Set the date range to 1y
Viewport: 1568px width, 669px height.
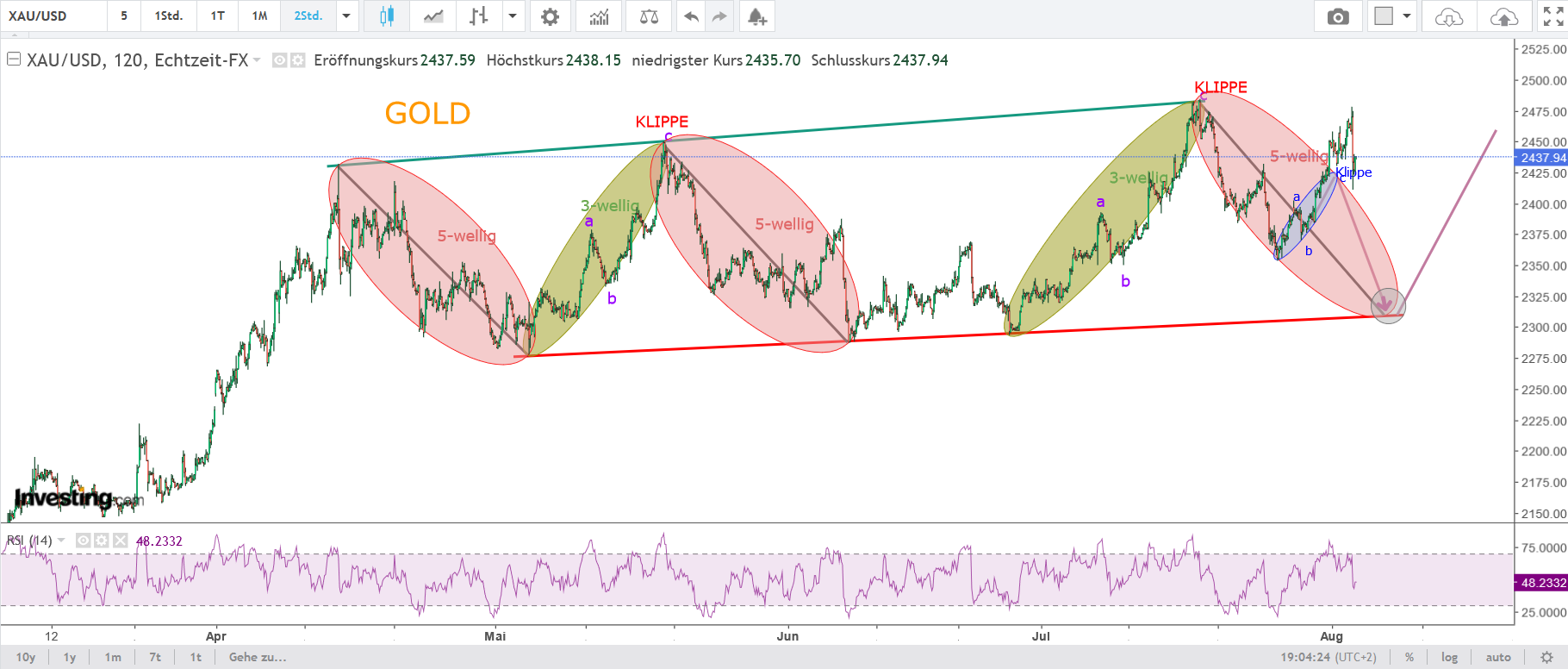click(70, 657)
